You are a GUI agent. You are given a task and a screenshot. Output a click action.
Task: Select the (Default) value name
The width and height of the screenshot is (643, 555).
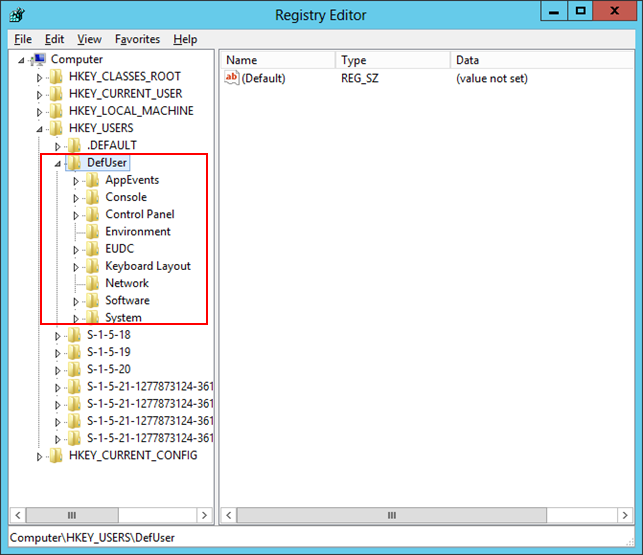pos(263,78)
